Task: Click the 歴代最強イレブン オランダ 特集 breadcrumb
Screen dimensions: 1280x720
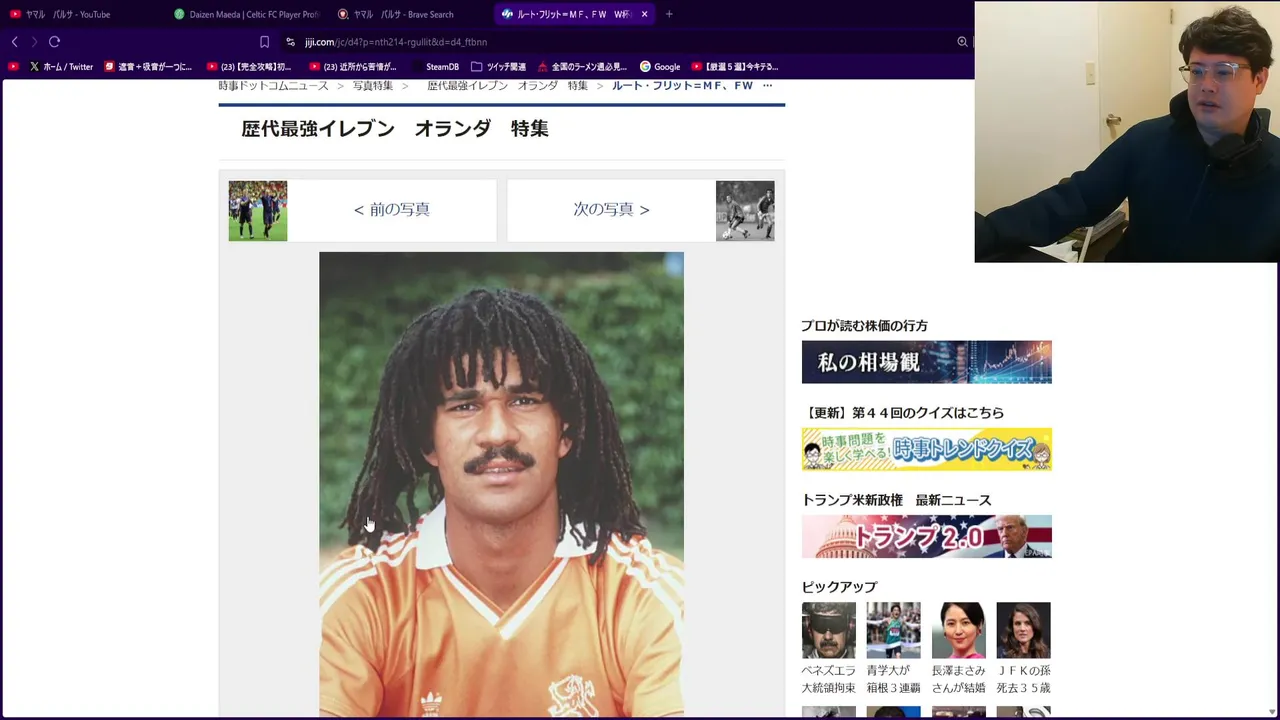Action: 508,86
